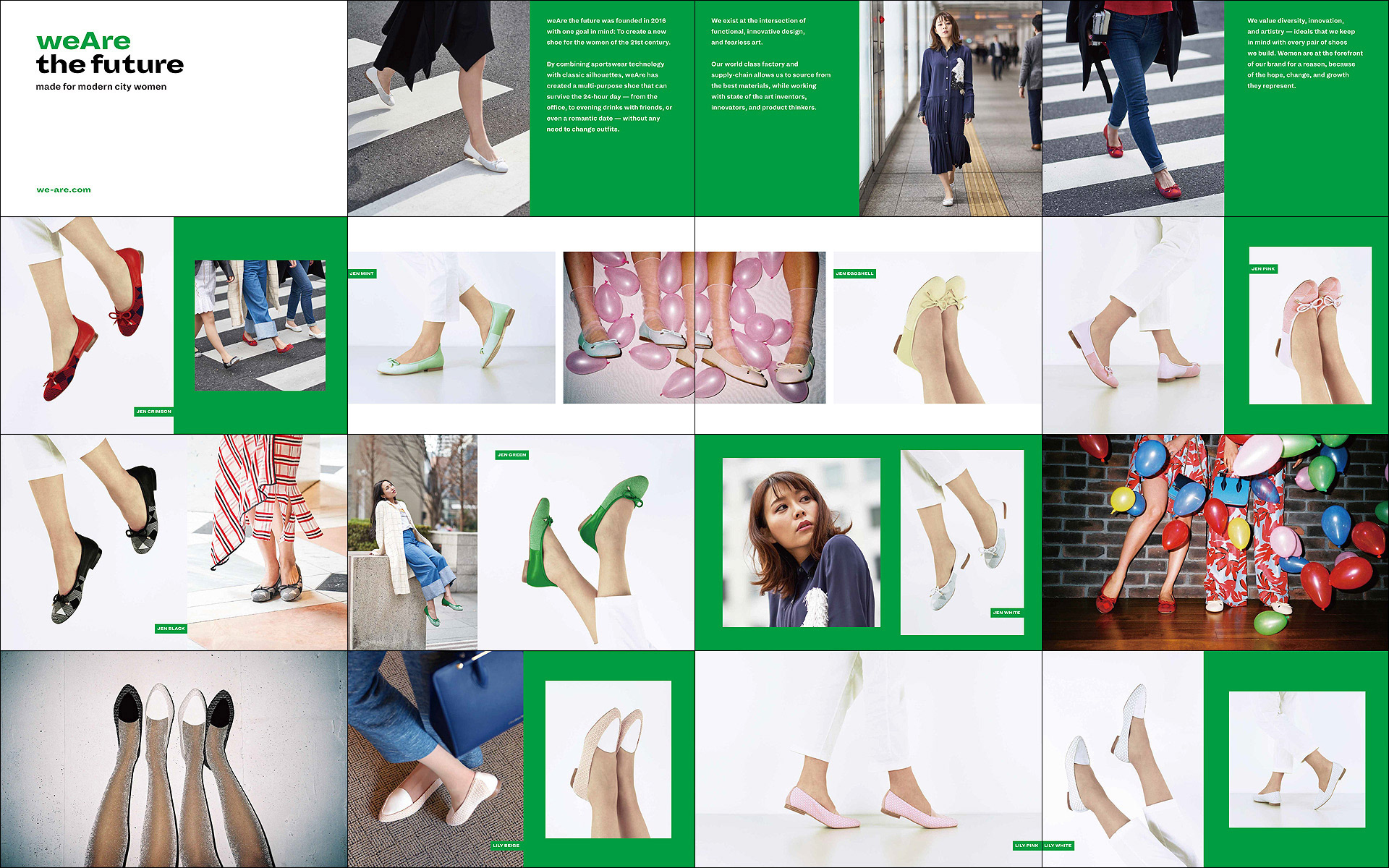The height and width of the screenshot is (868, 1389).
Task: Click the LILY BEIGE label
Action: (506, 846)
